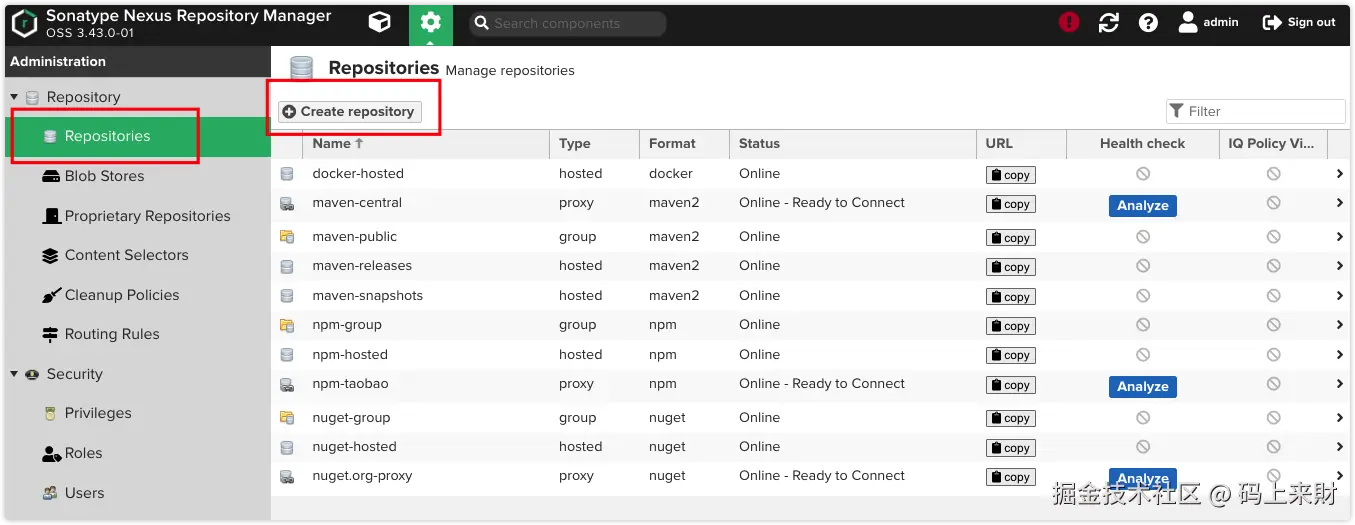The width and height of the screenshot is (1355, 525).
Task: Open the Browse cube icon in header
Action: pos(379,22)
